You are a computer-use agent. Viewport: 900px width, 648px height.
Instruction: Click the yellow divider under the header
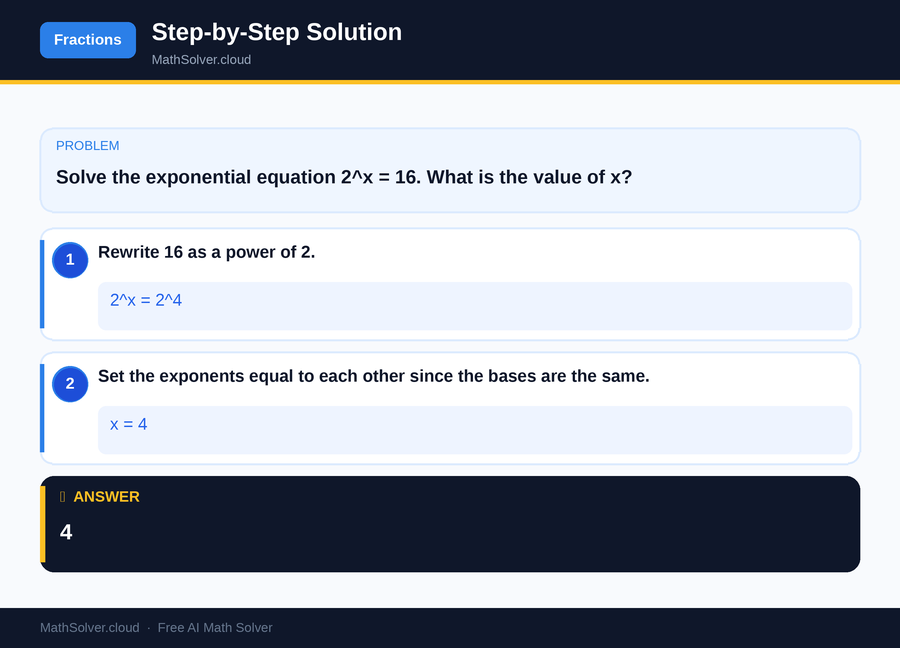(x=450, y=83)
